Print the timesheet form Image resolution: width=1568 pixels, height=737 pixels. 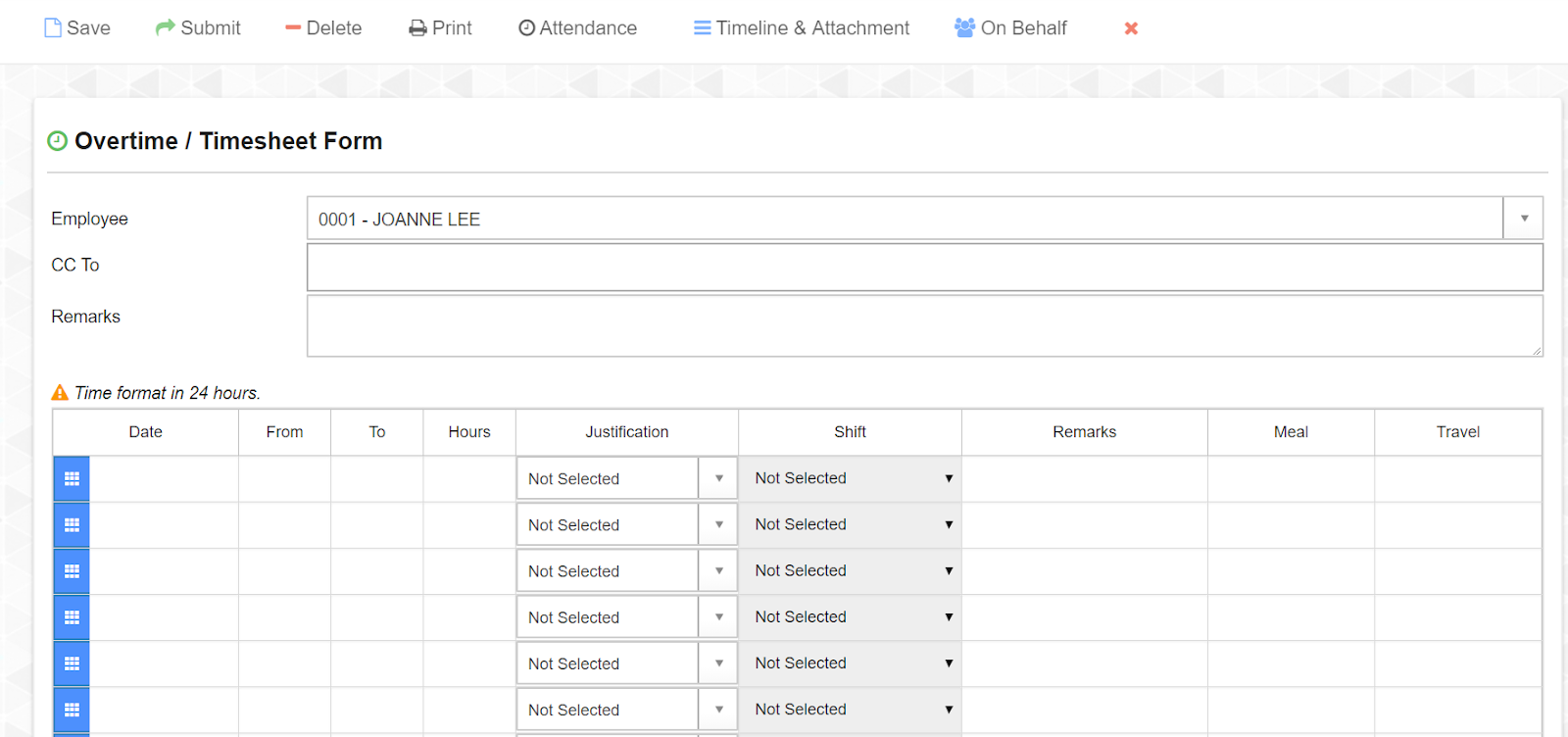click(440, 28)
